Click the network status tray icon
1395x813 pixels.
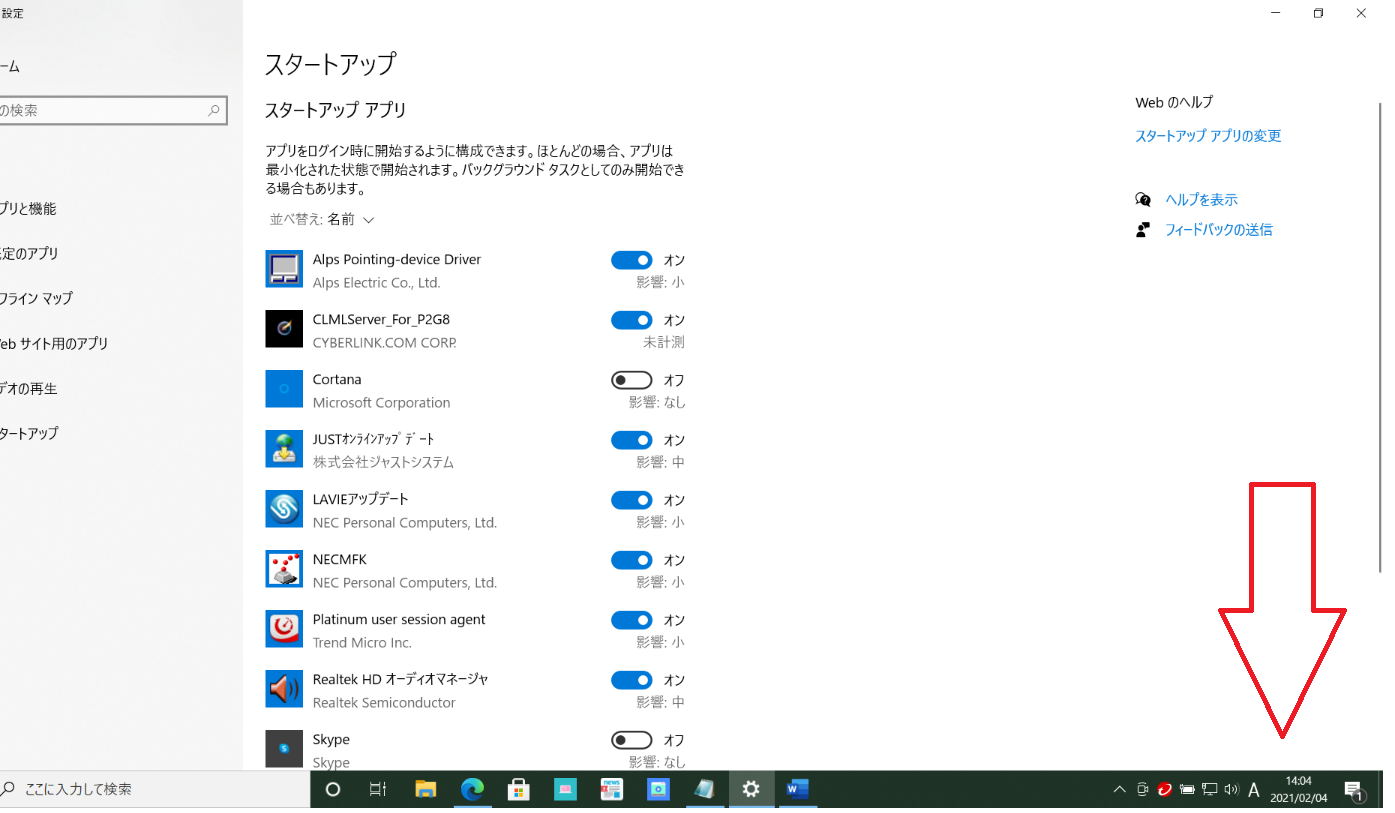(x=1209, y=790)
